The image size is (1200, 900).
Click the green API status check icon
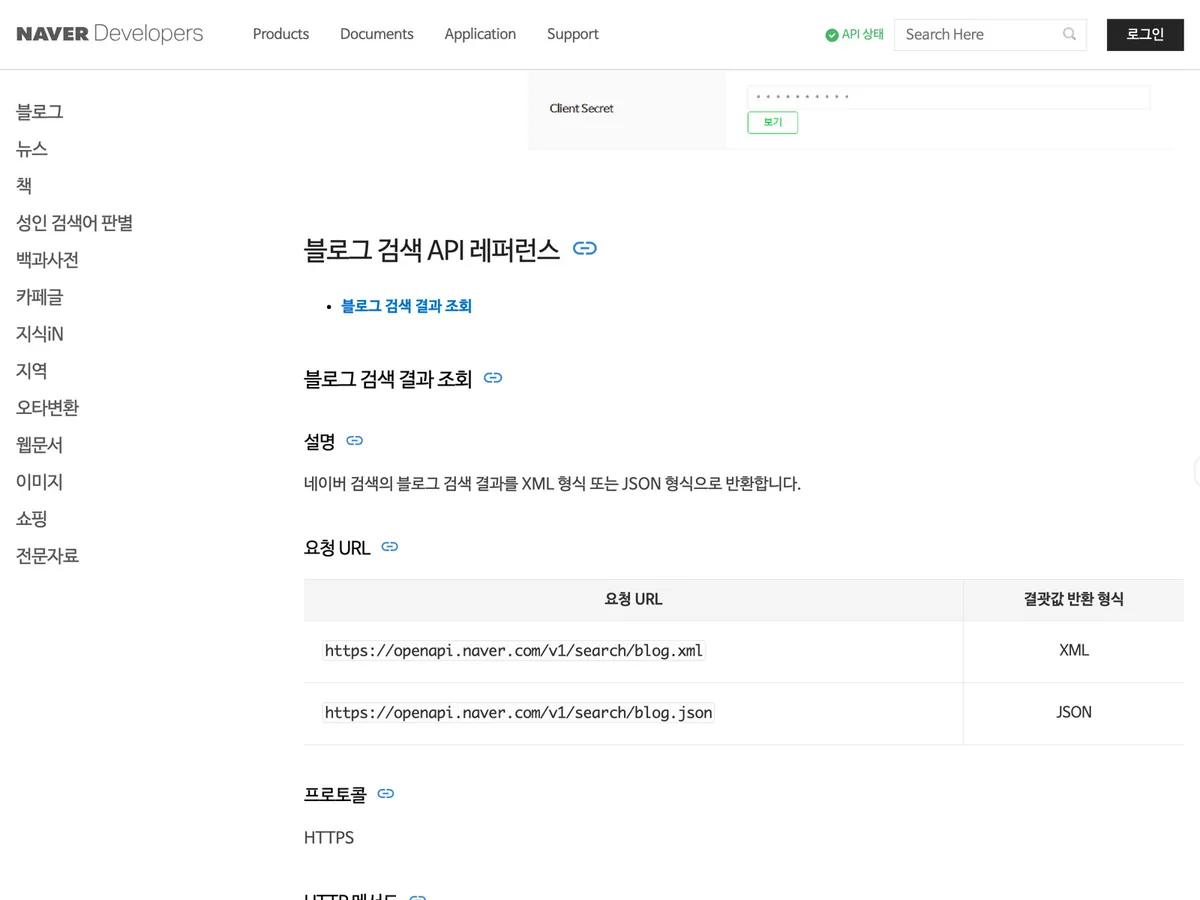tap(831, 35)
